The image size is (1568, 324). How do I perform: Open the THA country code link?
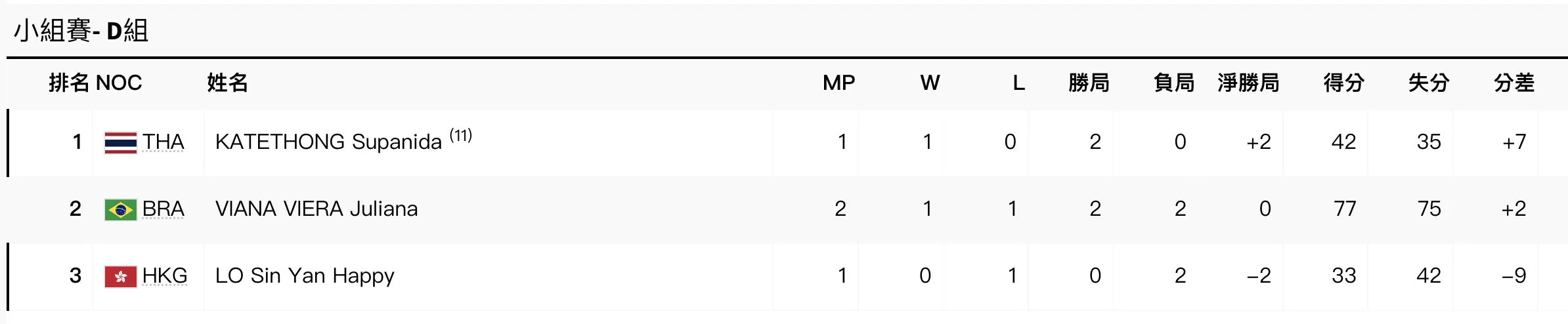coord(163,142)
